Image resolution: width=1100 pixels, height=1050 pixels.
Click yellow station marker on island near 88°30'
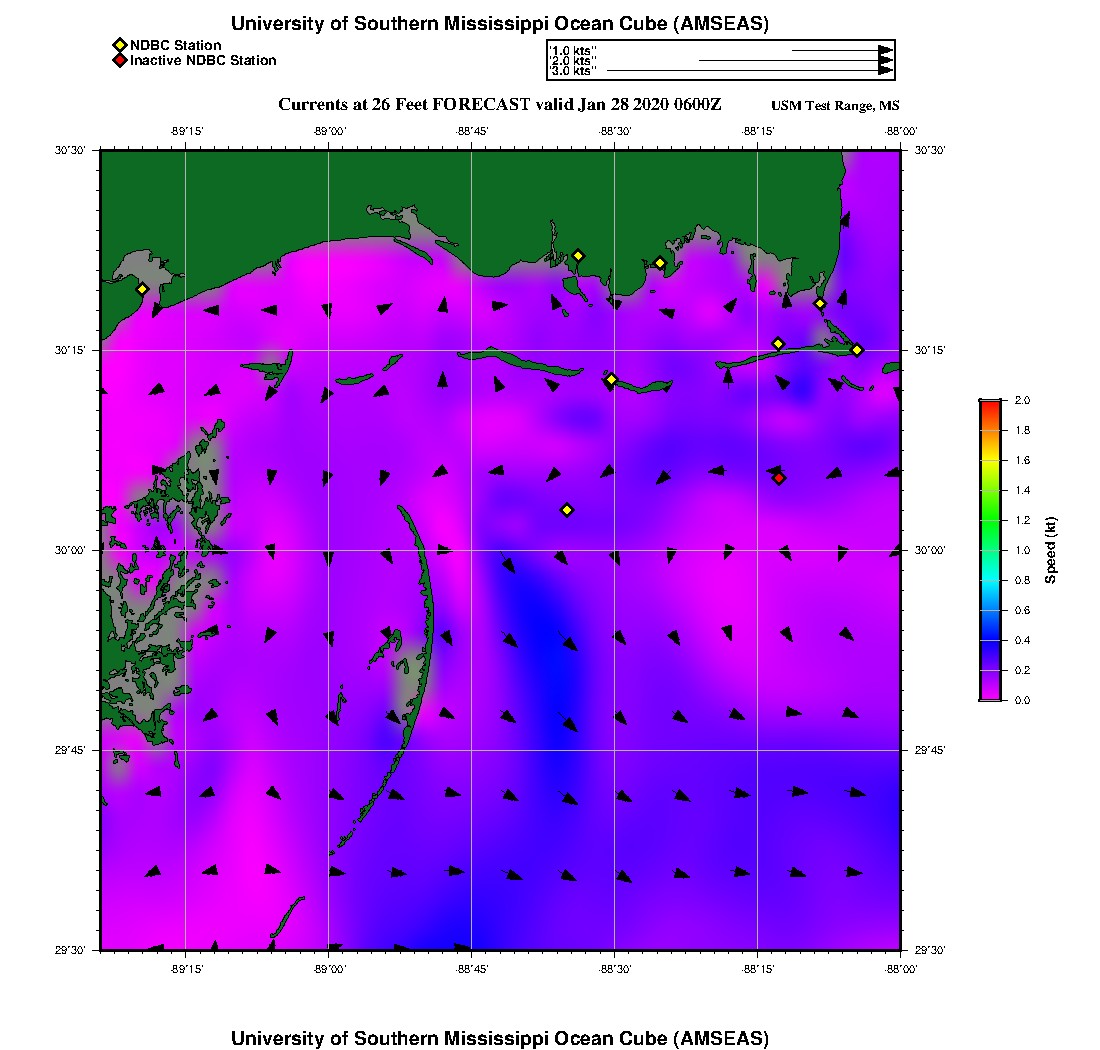612,379
